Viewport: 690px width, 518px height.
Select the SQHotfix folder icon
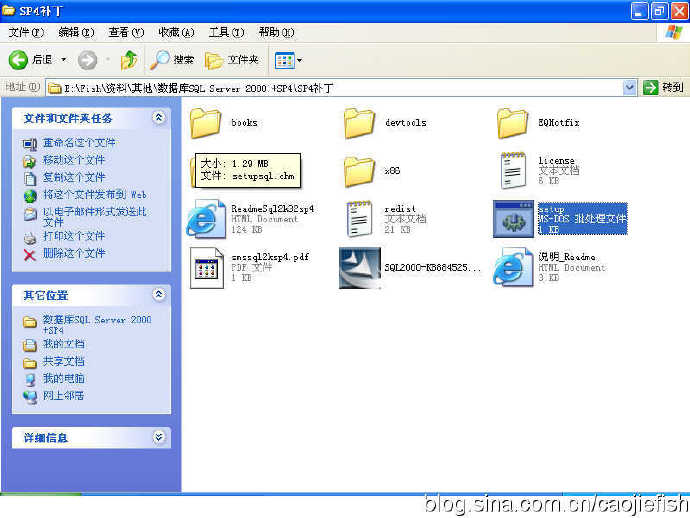(512, 123)
